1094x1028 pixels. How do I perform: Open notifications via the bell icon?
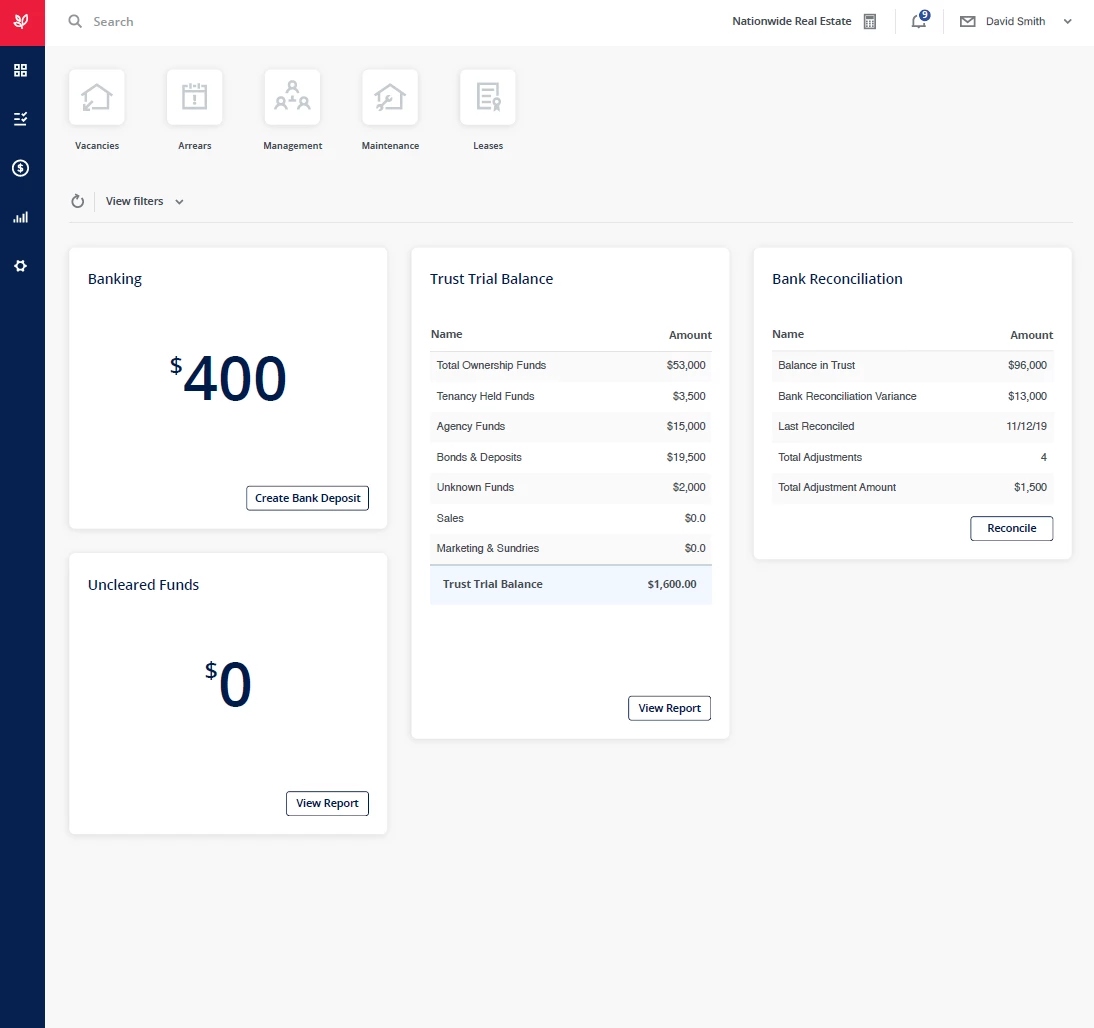pos(918,21)
